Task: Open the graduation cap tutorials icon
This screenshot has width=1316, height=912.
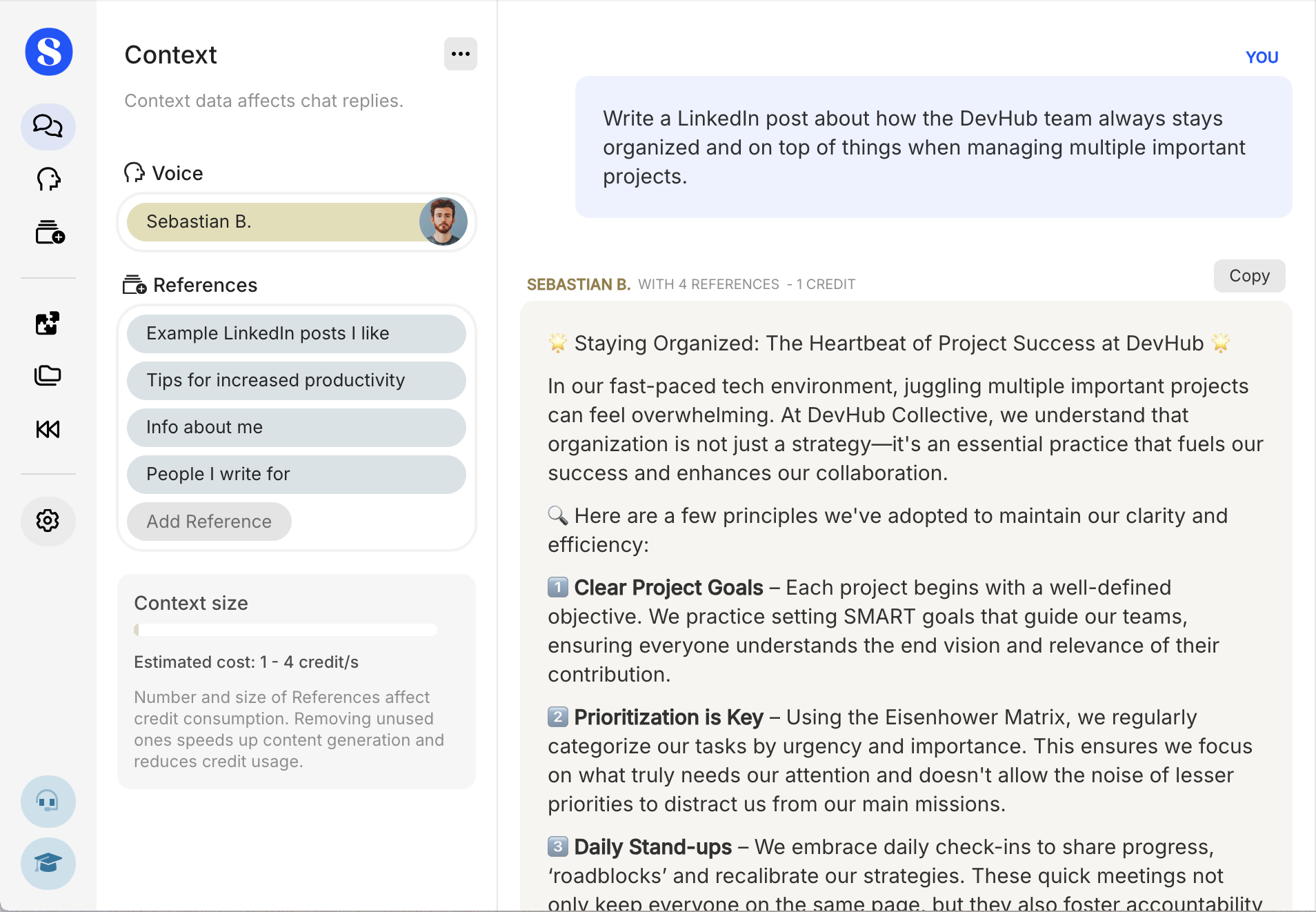Action: pyautogui.click(x=48, y=863)
